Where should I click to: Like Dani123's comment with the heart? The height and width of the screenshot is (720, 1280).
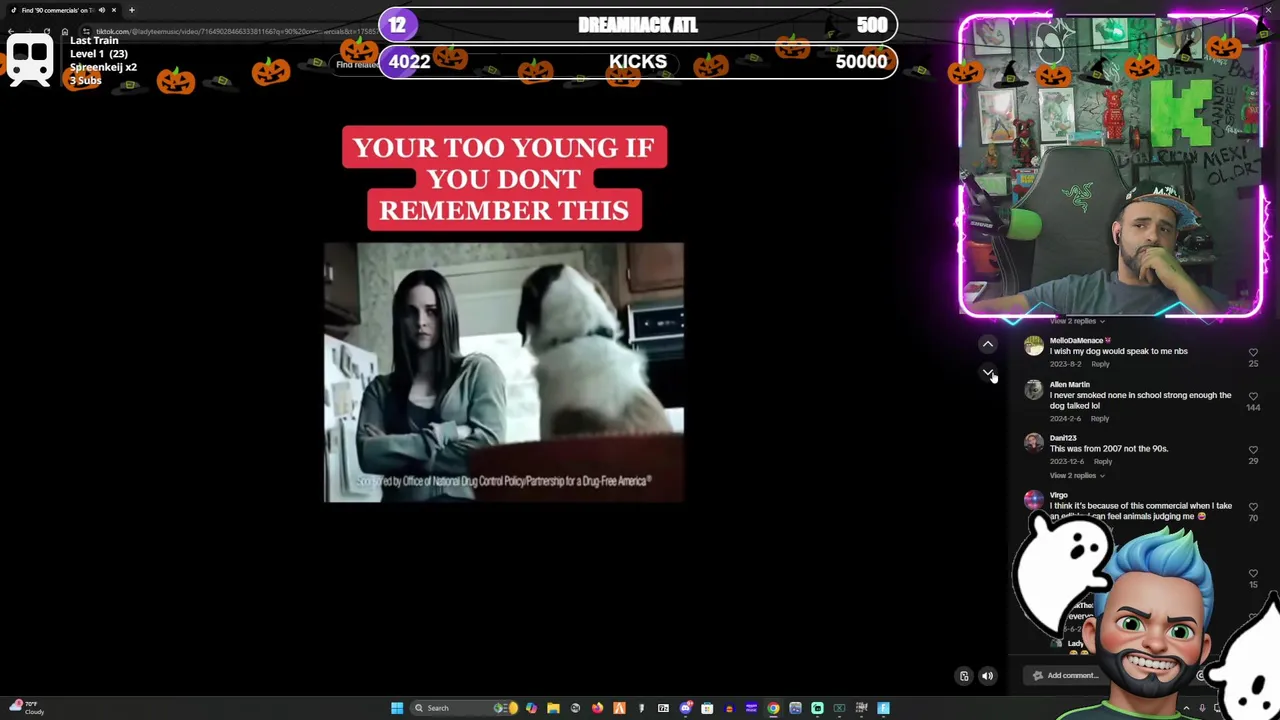(x=1253, y=450)
